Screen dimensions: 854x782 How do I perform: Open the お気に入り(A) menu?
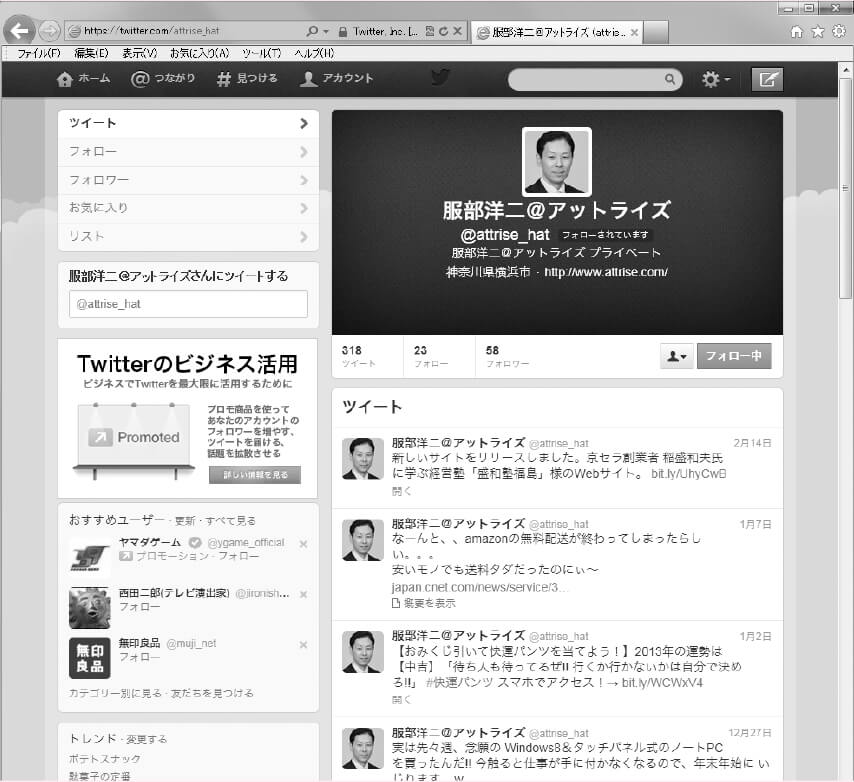(199, 53)
